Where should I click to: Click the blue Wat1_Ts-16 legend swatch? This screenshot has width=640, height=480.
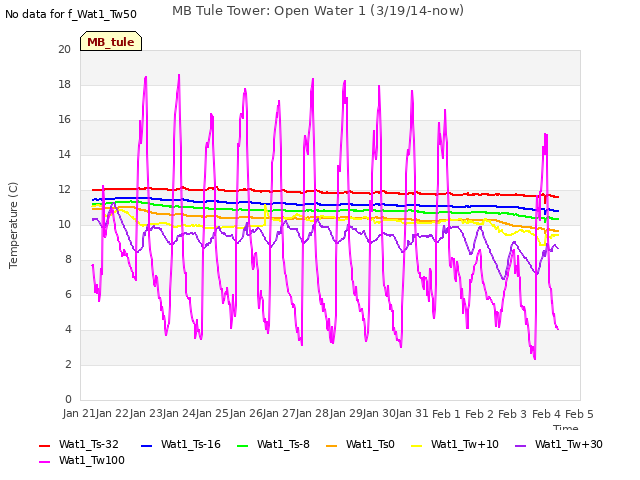[x=147, y=445]
